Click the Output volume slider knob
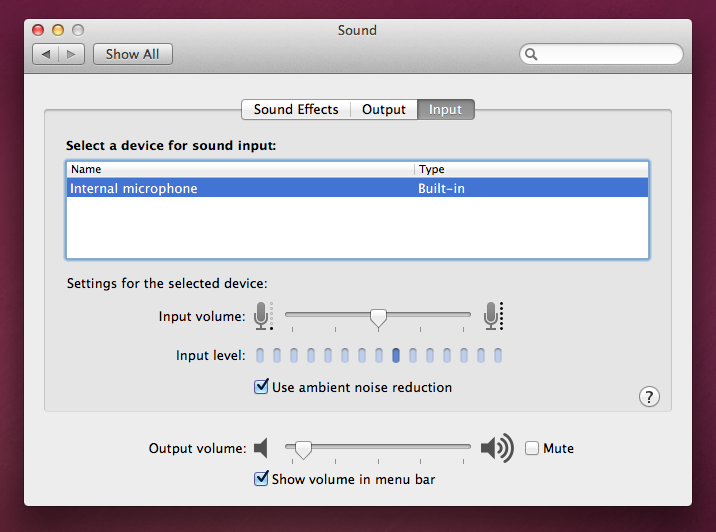 [303, 449]
